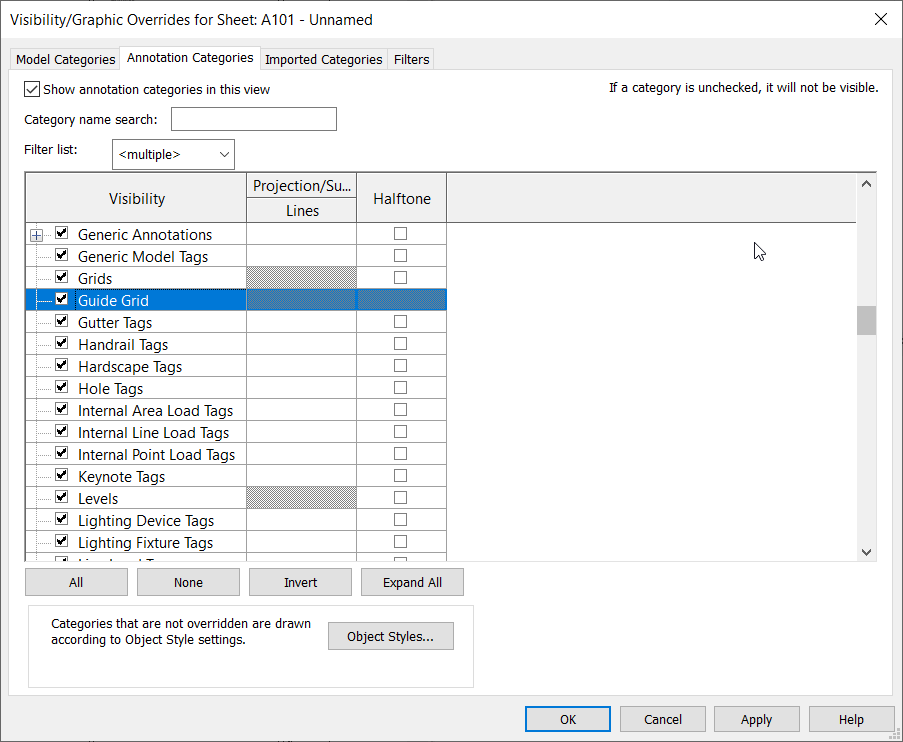903x742 pixels.
Task: Switch to the Model Categories tab
Action: 64,59
